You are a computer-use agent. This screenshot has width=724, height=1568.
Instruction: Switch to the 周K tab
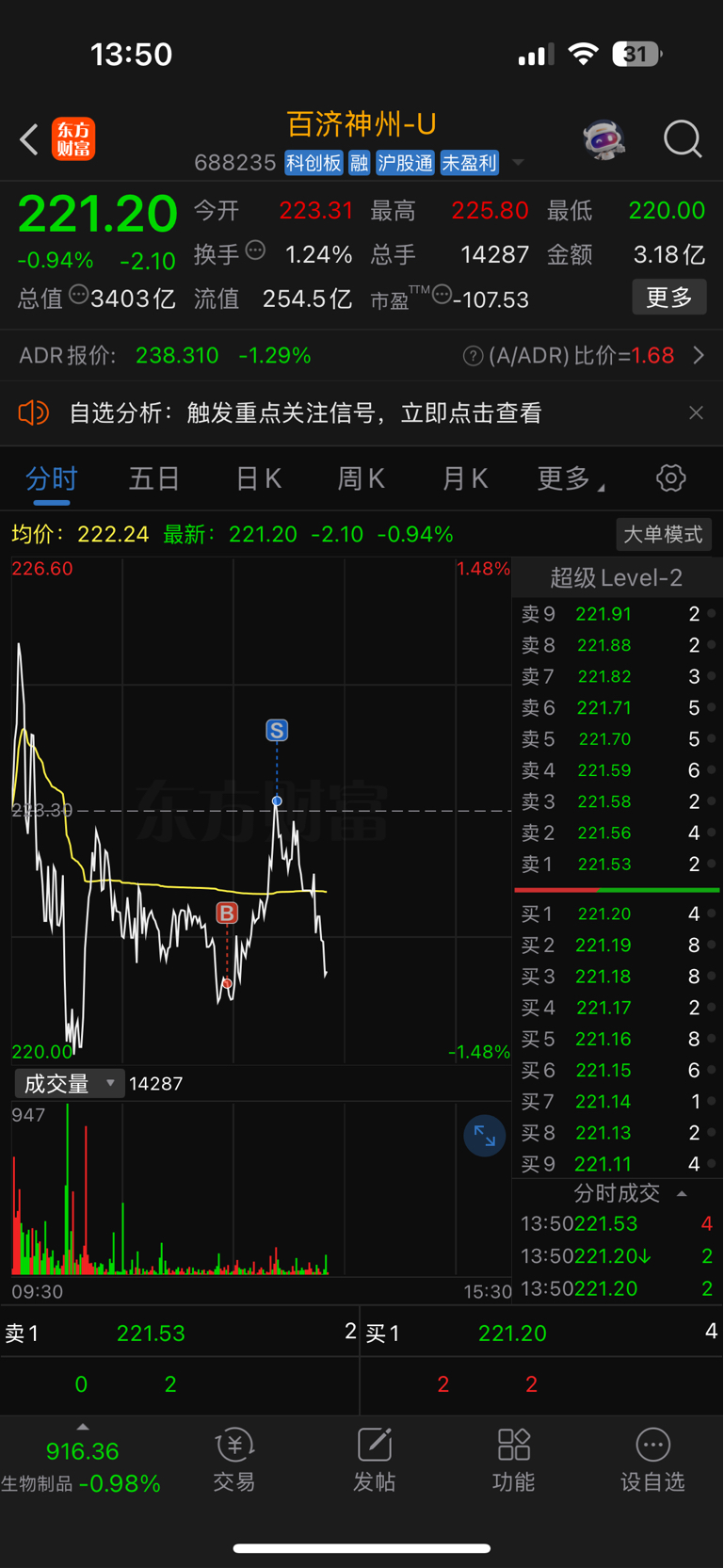(362, 478)
